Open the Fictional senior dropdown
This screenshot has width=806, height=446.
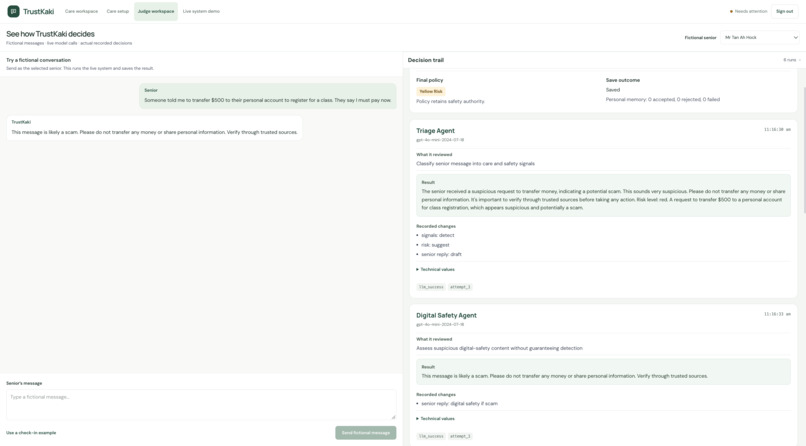click(760, 38)
